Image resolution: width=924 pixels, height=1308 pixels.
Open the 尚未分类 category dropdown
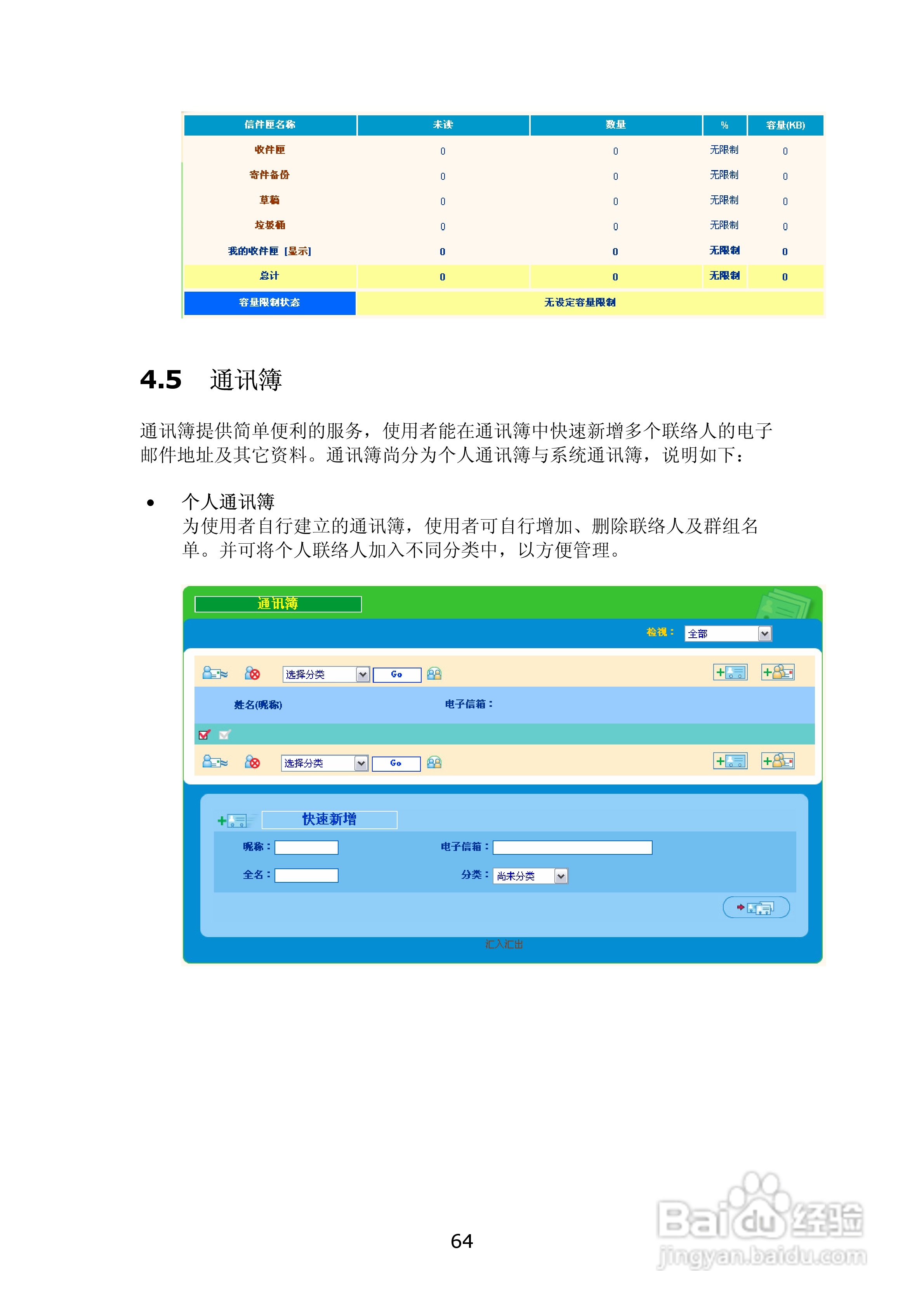click(x=530, y=876)
